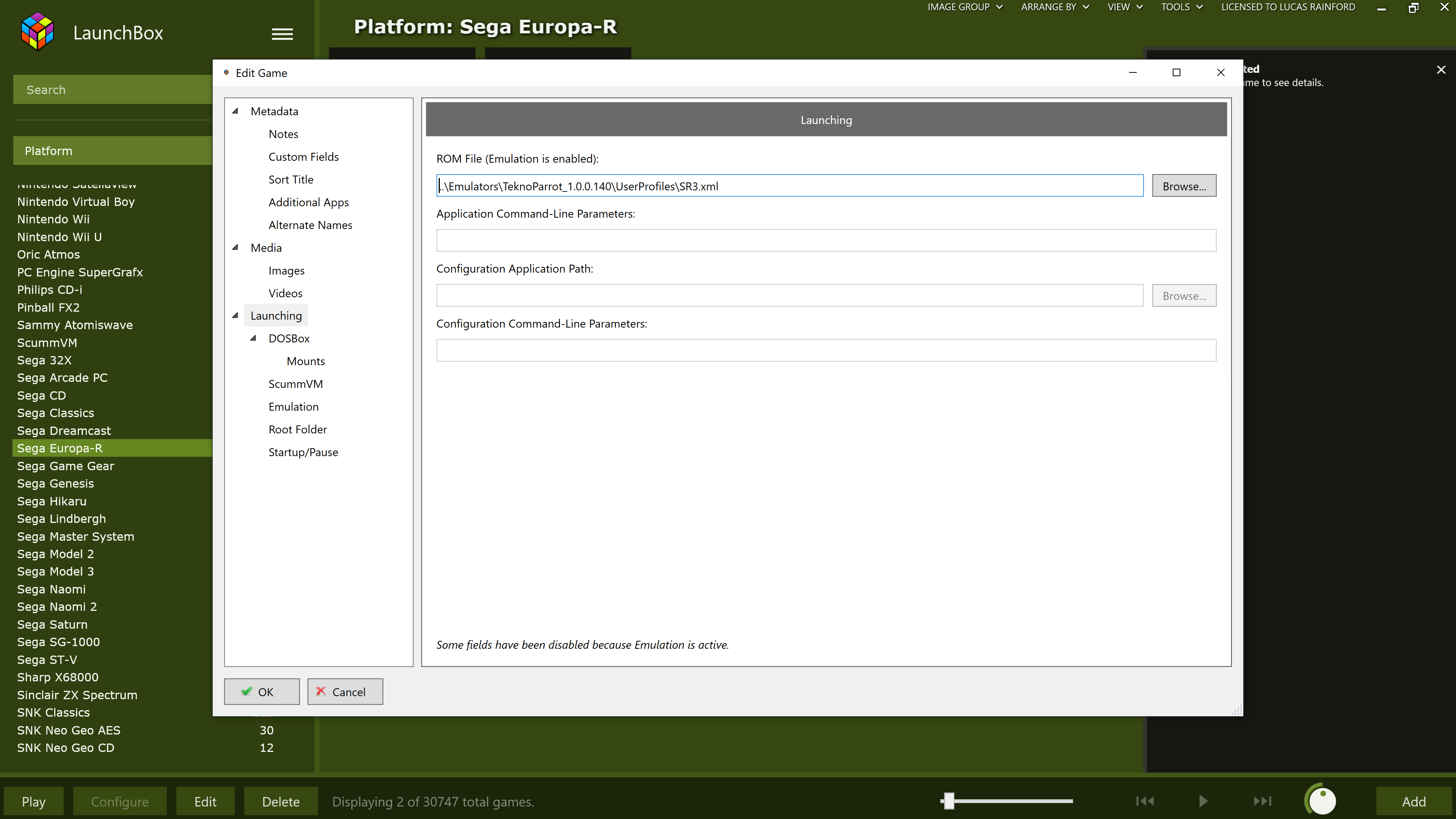Select Sharp X68000 platform

[x=58, y=677]
